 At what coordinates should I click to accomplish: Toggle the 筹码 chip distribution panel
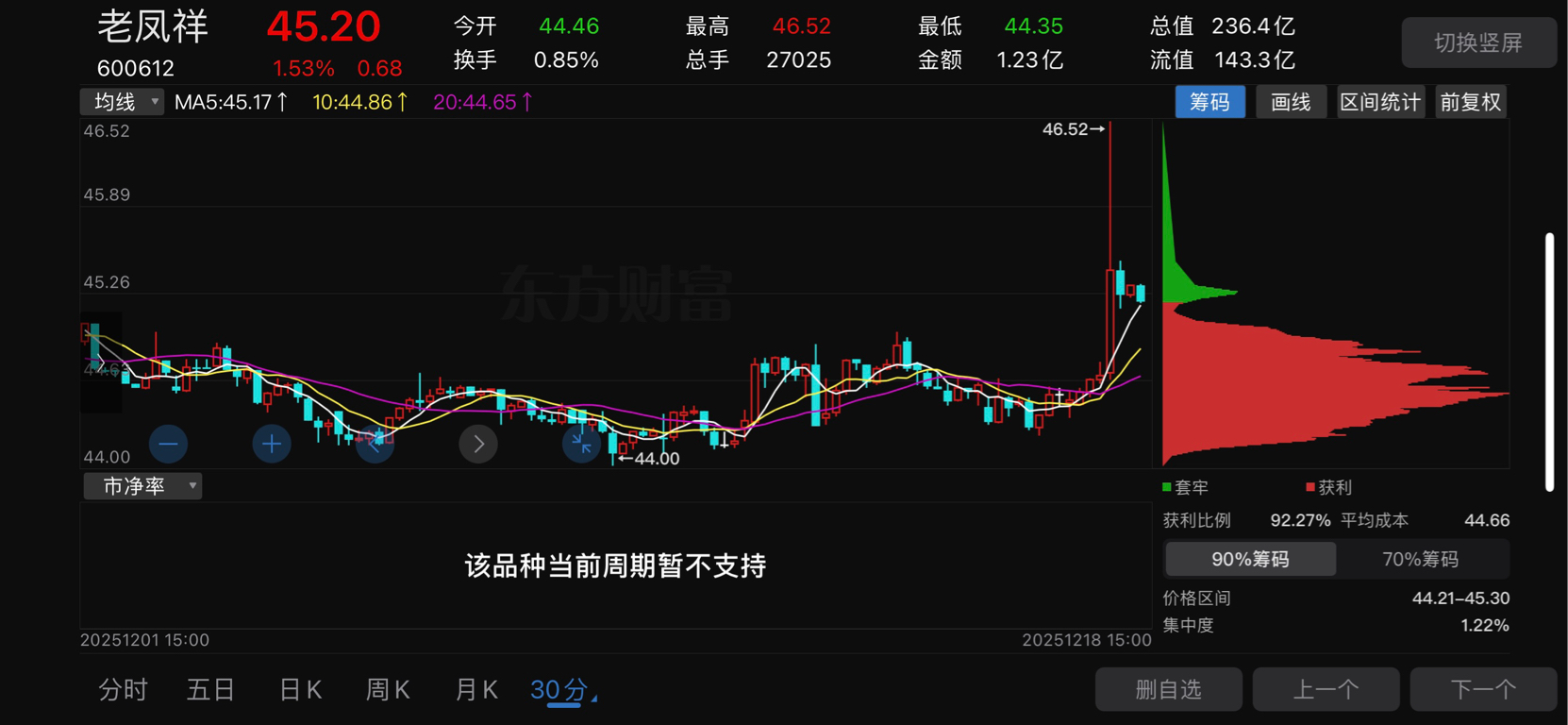coord(1209,102)
